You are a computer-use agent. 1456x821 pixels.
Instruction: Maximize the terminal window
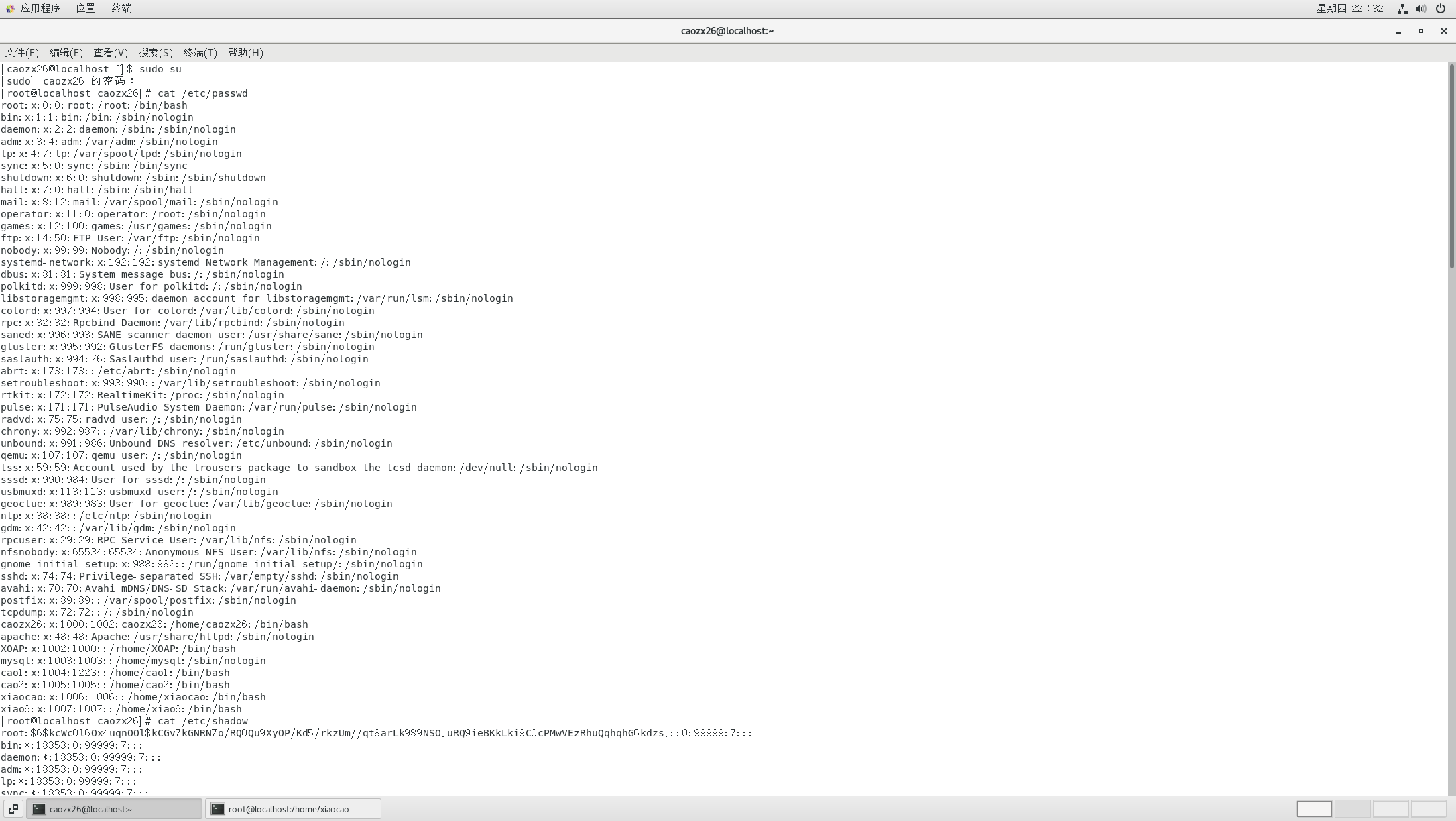coord(1420,31)
